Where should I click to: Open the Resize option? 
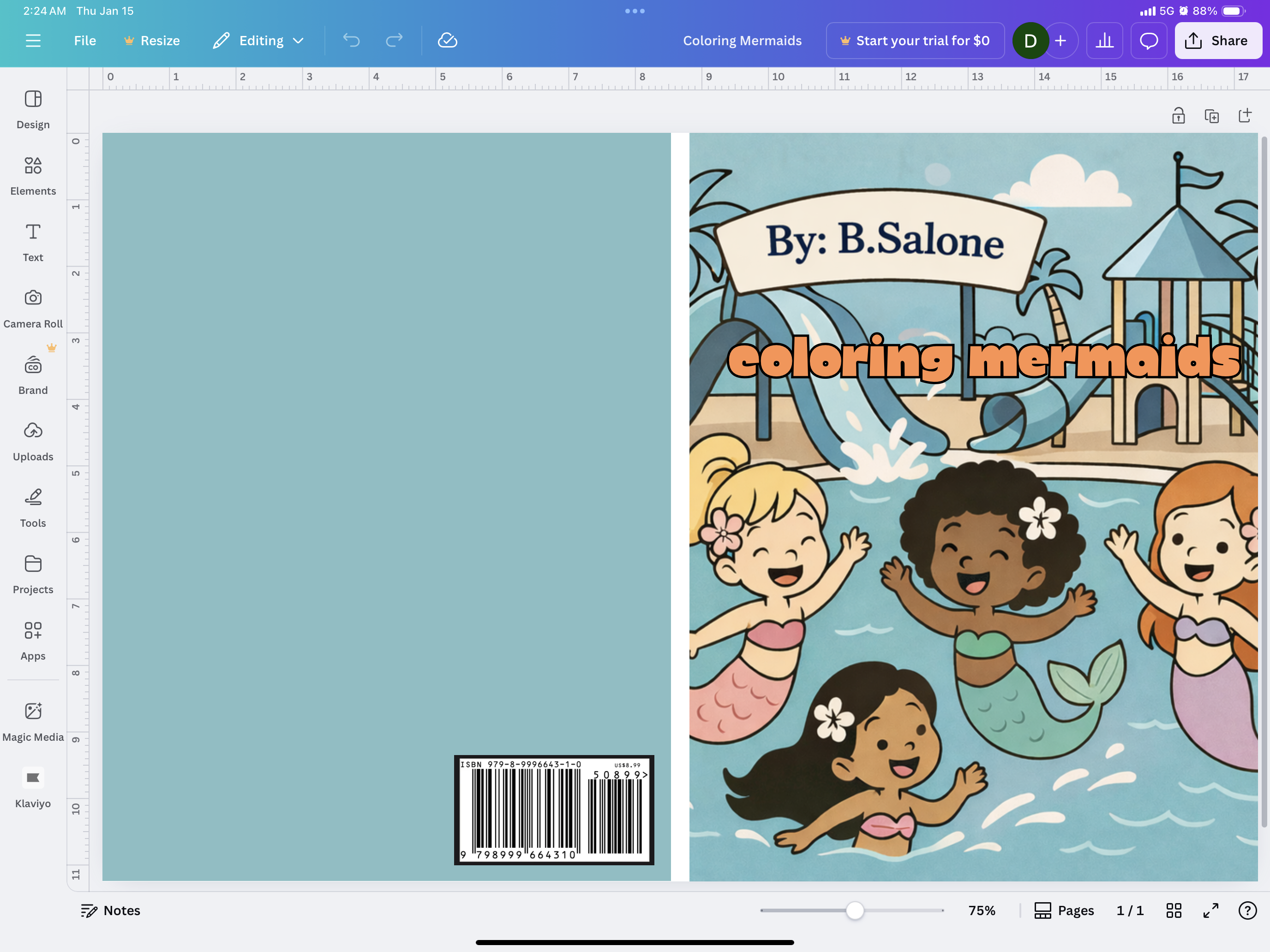click(x=152, y=41)
